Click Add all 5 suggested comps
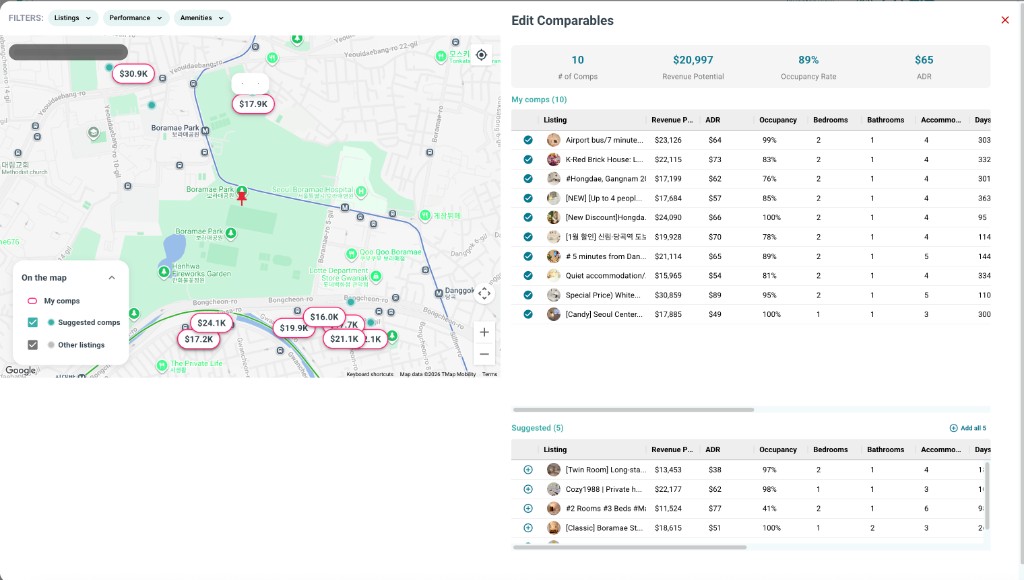Screen dimensions: 1024x580 pos(968,428)
